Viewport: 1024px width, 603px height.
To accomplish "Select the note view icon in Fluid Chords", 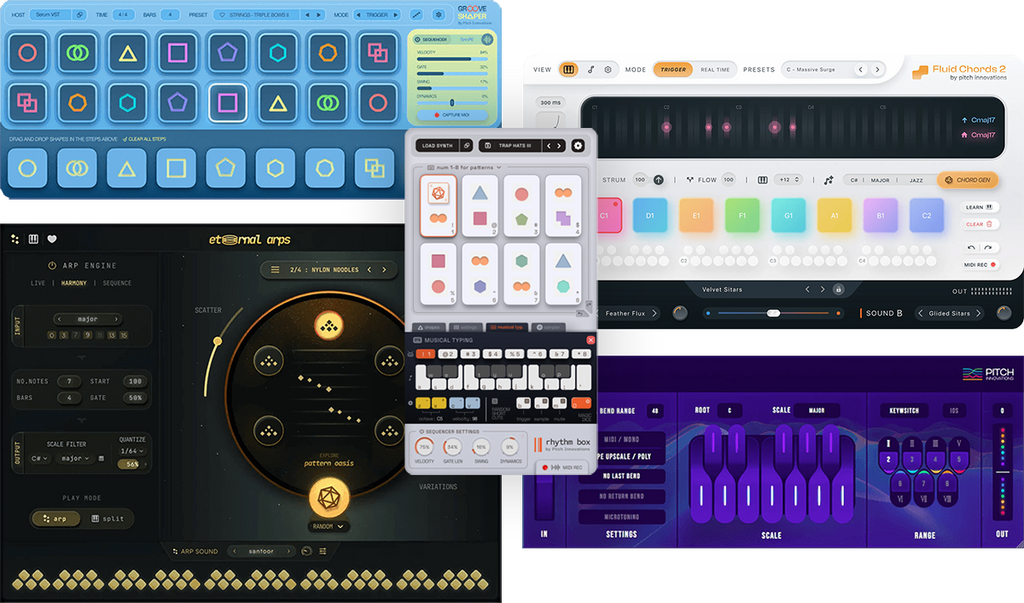I will click(590, 69).
